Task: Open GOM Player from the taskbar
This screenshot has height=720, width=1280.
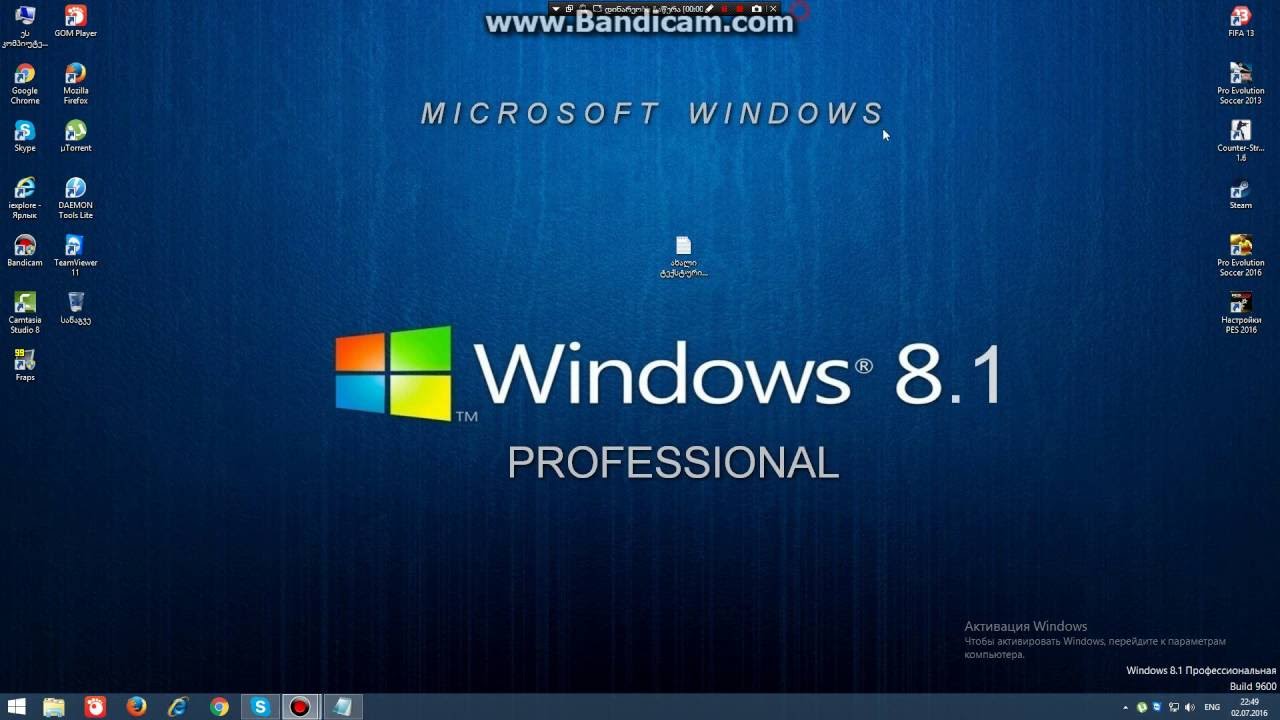Action: [95, 707]
